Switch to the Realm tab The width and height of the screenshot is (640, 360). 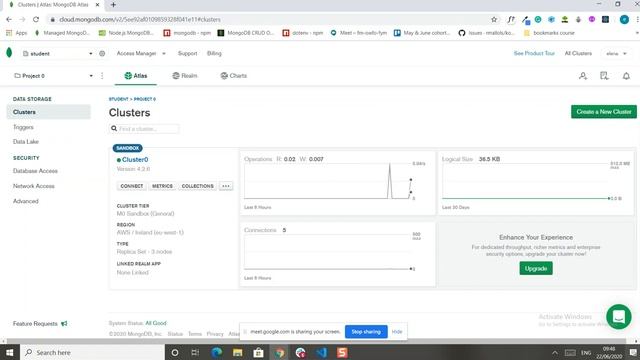pyautogui.click(x=185, y=76)
